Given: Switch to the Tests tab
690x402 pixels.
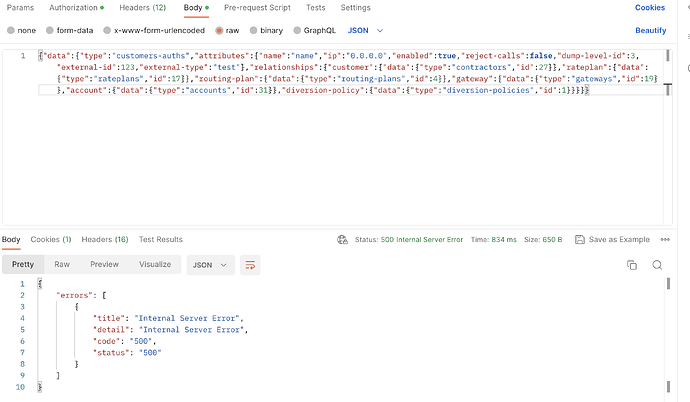Looking at the screenshot, I should tap(316, 7).
